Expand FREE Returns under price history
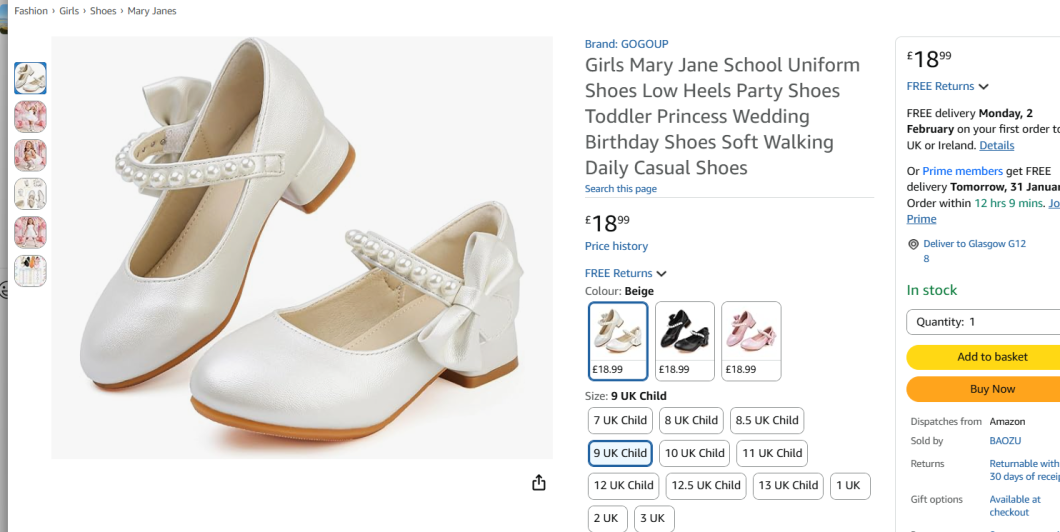1060x532 pixels. (x=626, y=273)
